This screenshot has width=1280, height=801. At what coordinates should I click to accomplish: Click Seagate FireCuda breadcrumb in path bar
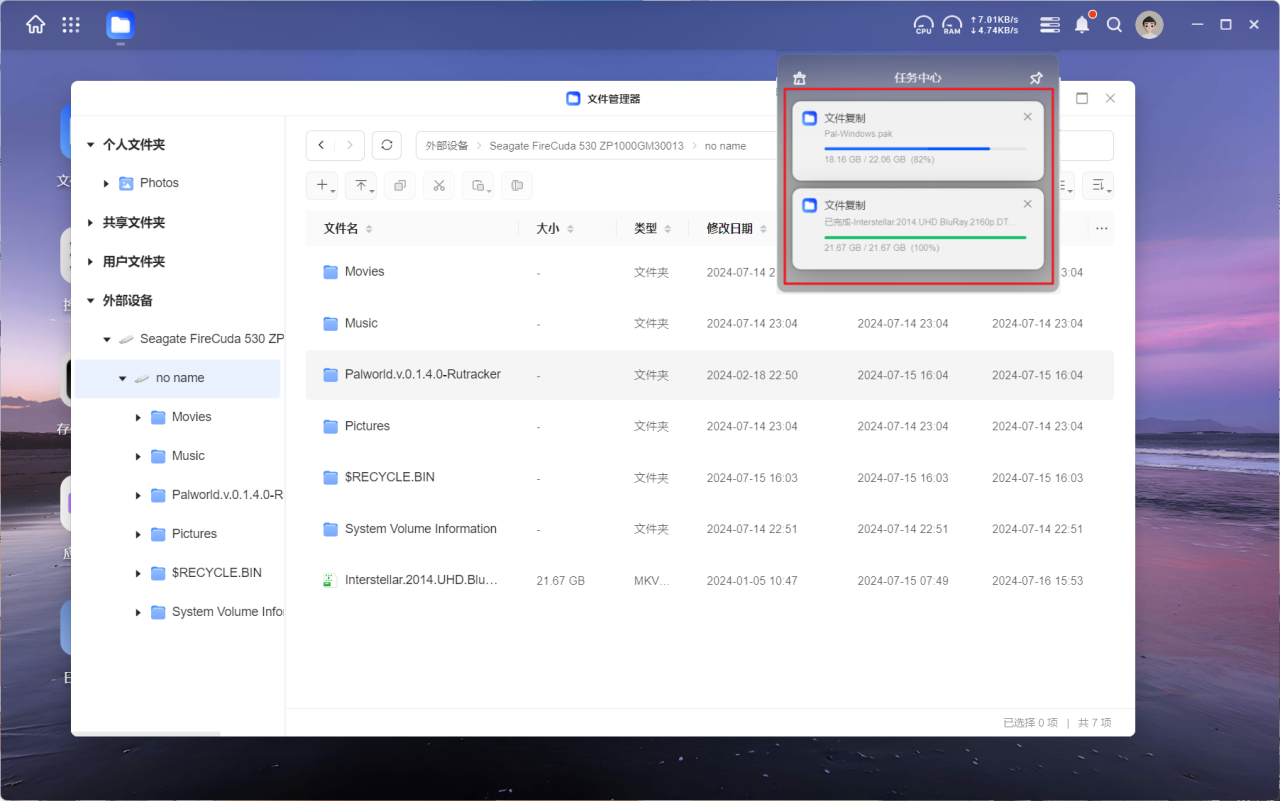pyautogui.click(x=586, y=146)
